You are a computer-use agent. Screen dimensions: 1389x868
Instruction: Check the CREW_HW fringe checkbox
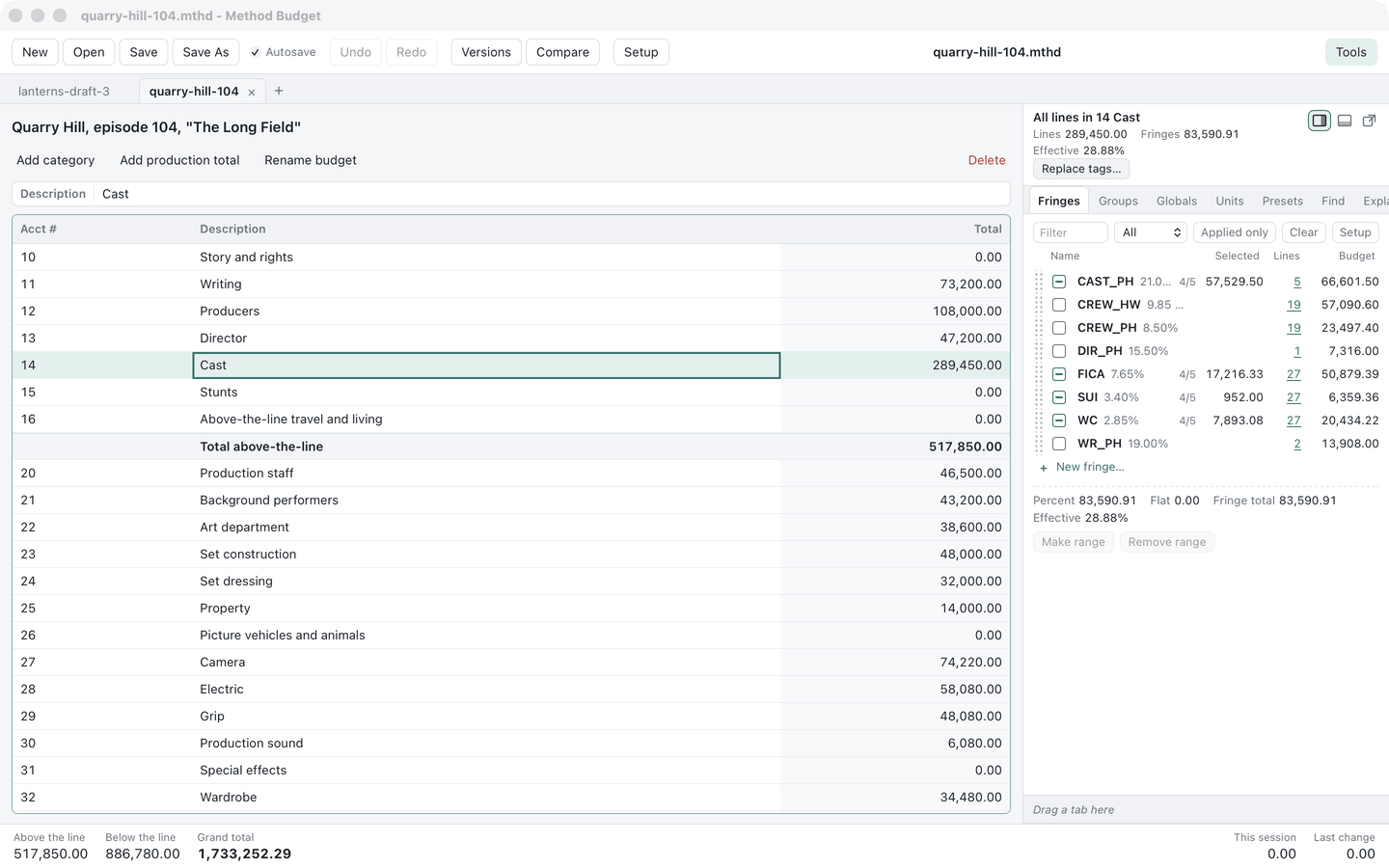(x=1059, y=305)
